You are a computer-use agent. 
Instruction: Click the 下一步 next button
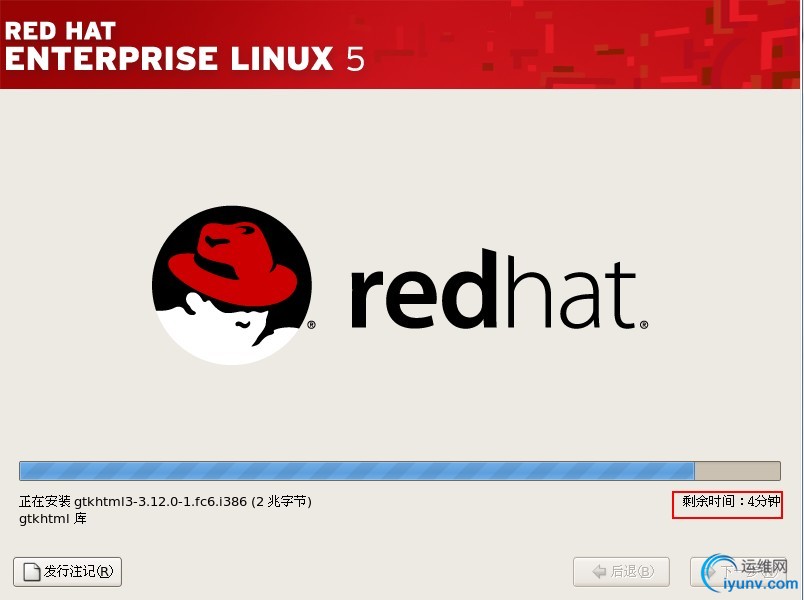[738, 571]
